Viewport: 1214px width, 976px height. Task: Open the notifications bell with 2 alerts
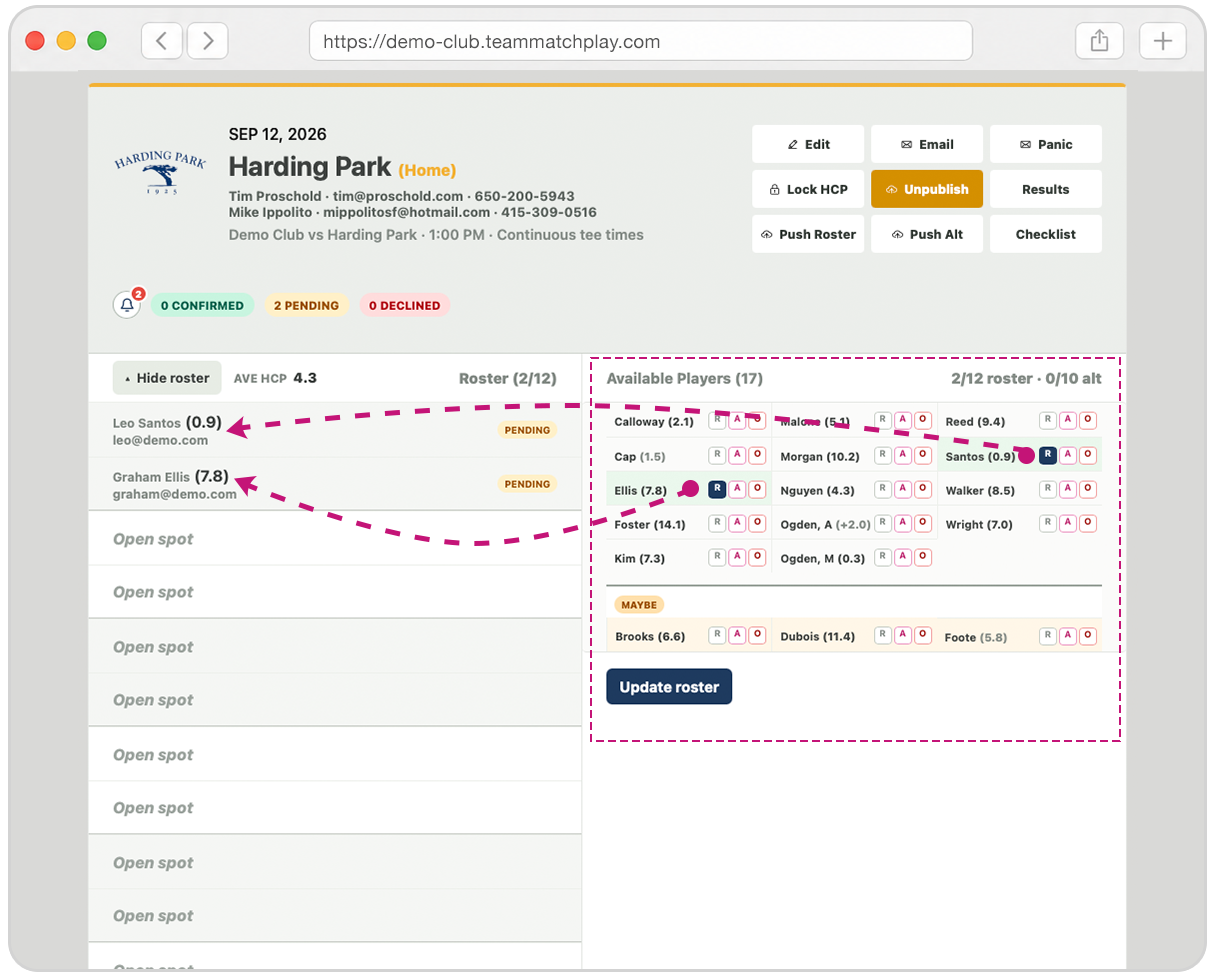(127, 305)
